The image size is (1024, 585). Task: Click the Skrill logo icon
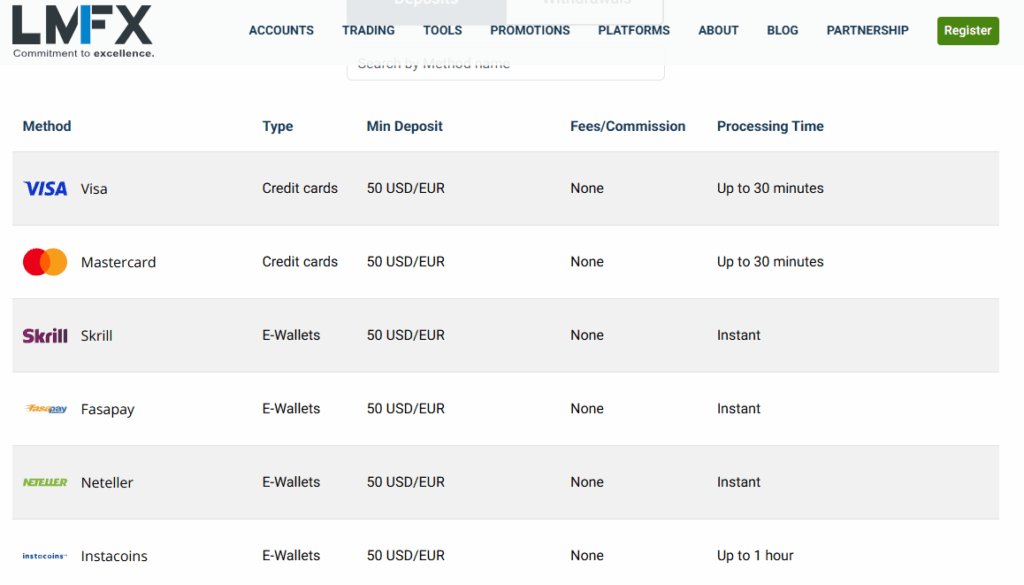(45, 335)
